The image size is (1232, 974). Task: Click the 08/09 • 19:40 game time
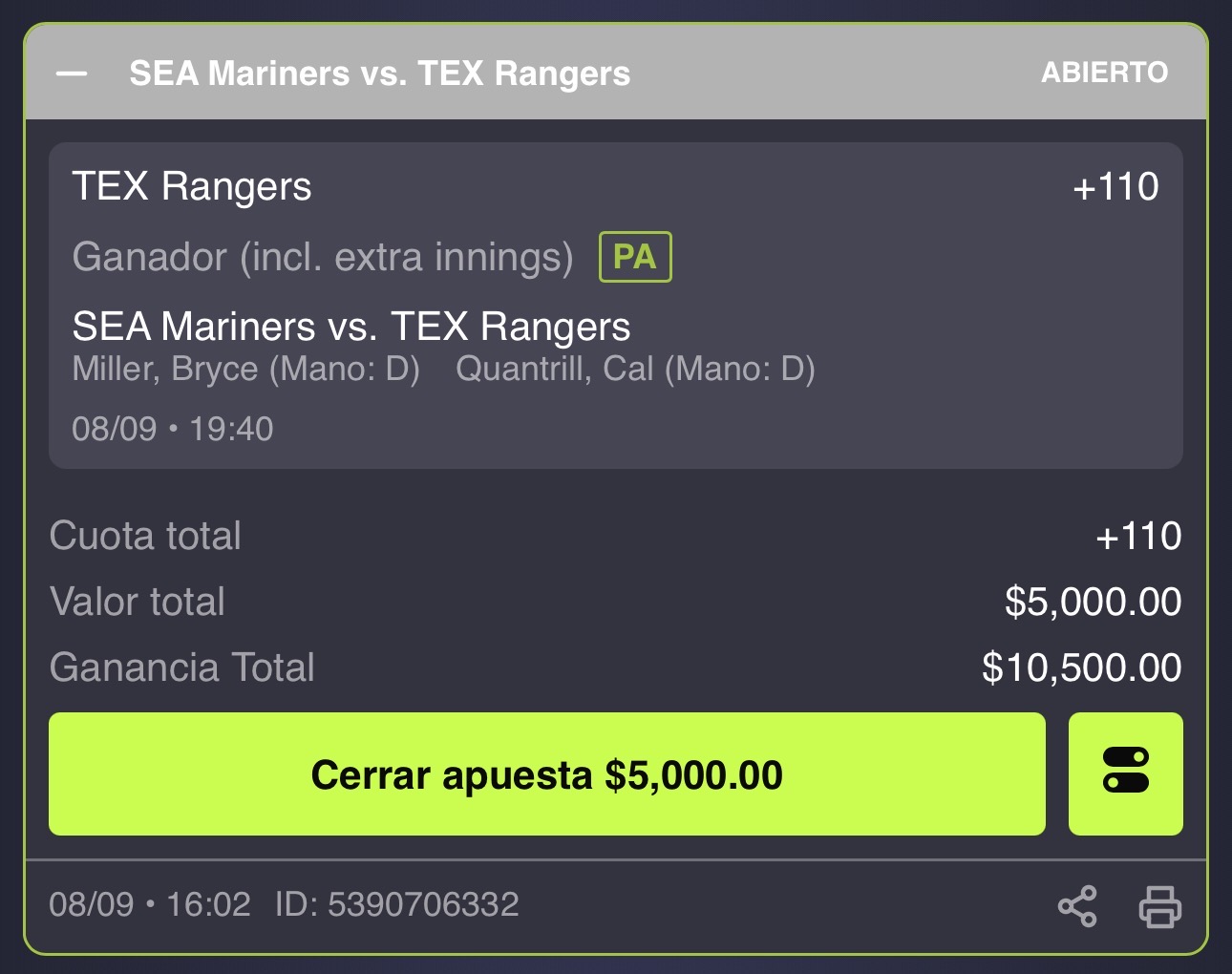click(x=173, y=429)
